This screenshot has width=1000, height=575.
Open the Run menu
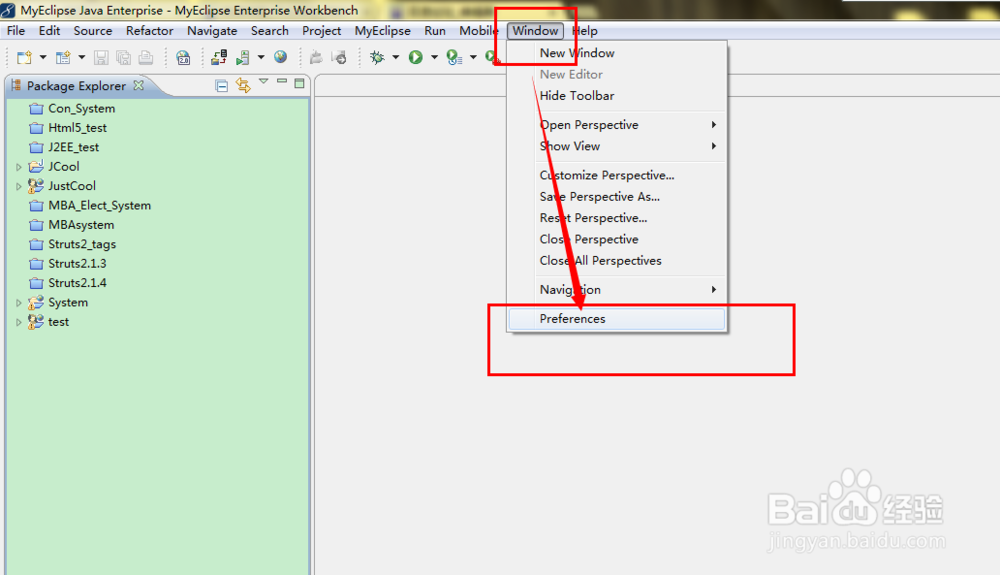(435, 31)
